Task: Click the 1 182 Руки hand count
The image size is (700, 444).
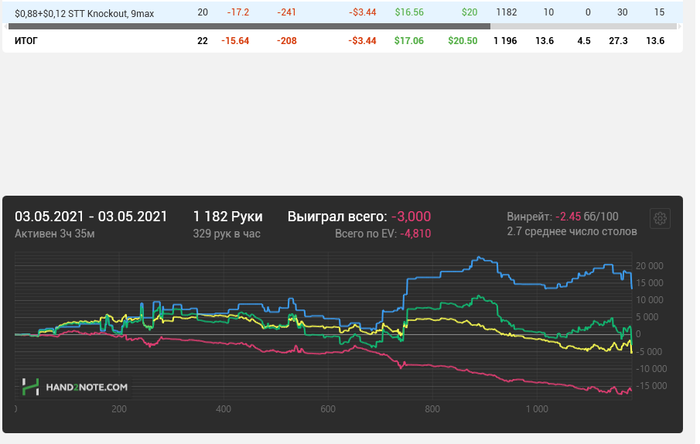Action: (x=228, y=216)
